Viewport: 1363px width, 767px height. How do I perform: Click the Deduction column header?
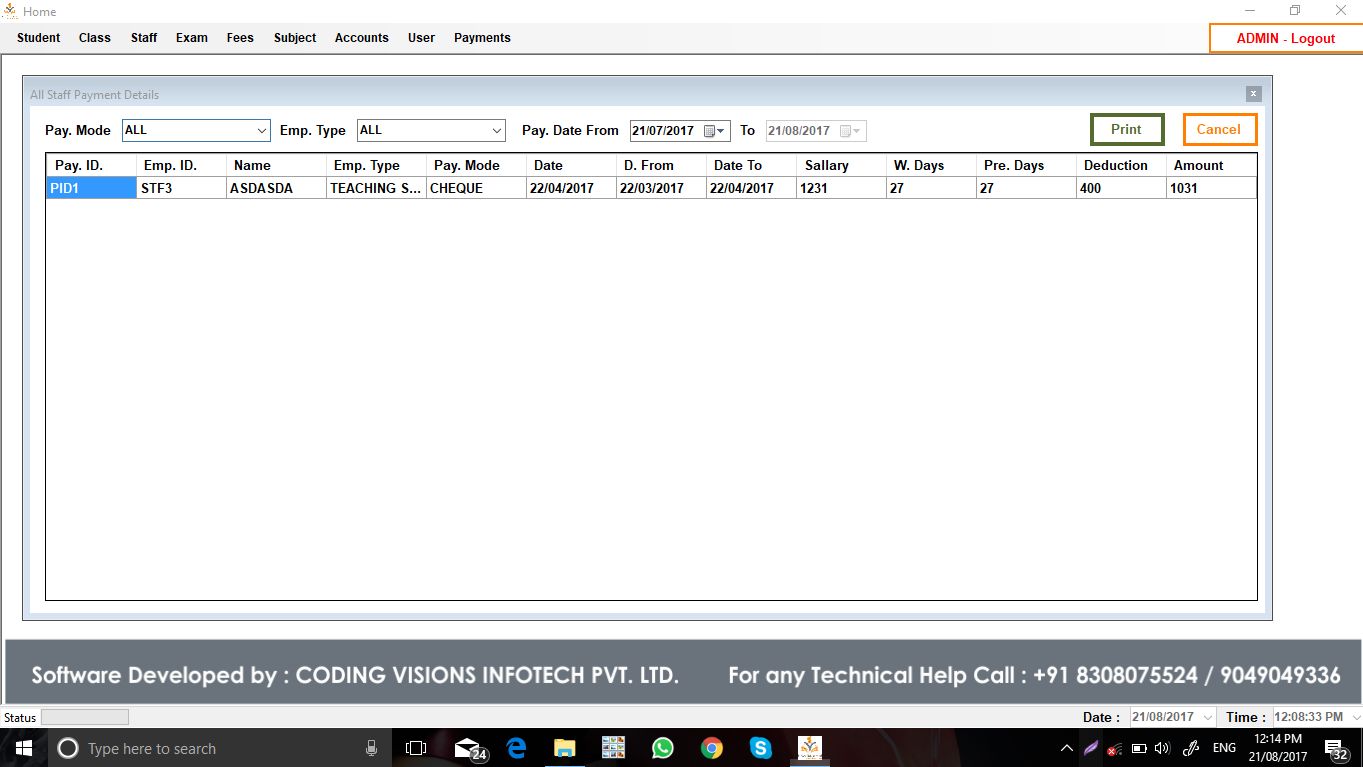point(1121,166)
